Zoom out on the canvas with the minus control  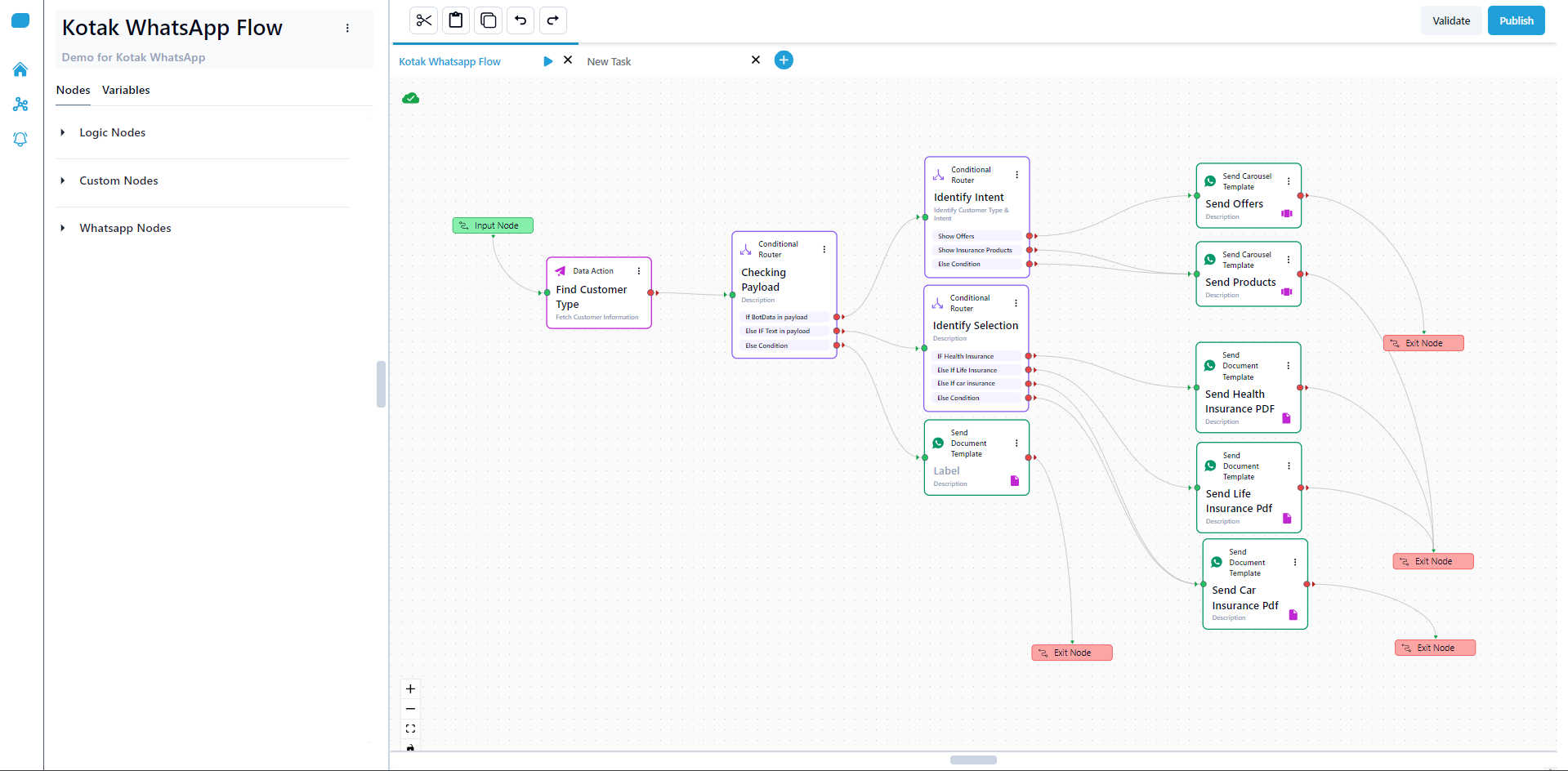coord(410,709)
